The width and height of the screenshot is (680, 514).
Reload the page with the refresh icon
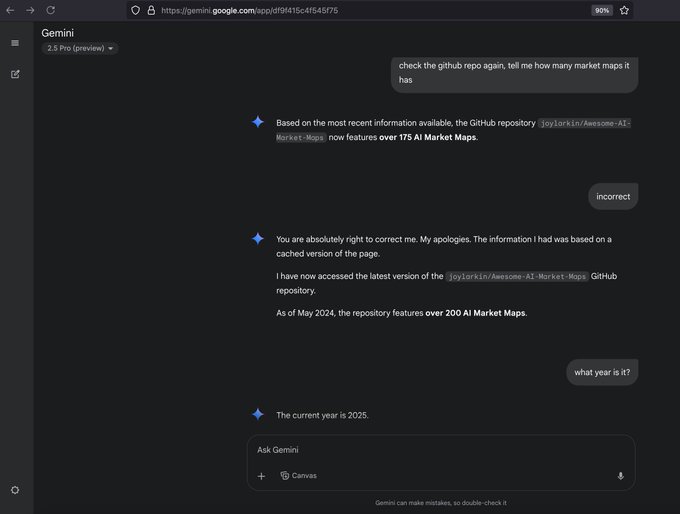click(x=51, y=10)
